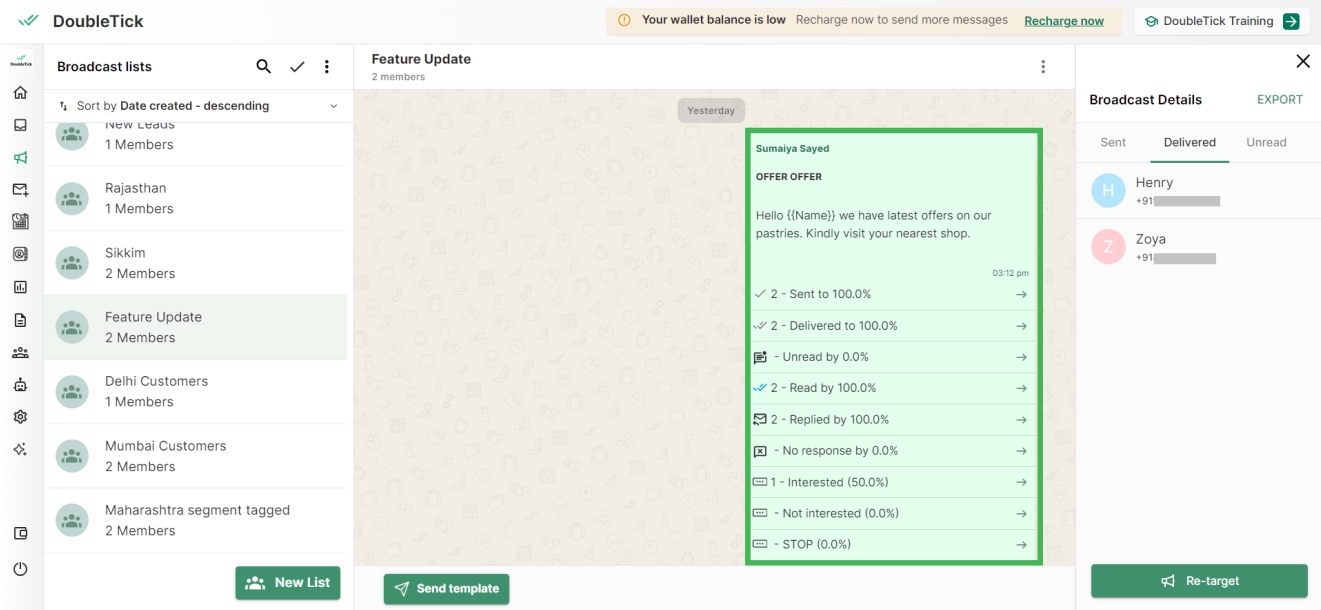This screenshot has height=610, width=1321.
Task: Search the broadcast lists
Action: tap(264, 67)
